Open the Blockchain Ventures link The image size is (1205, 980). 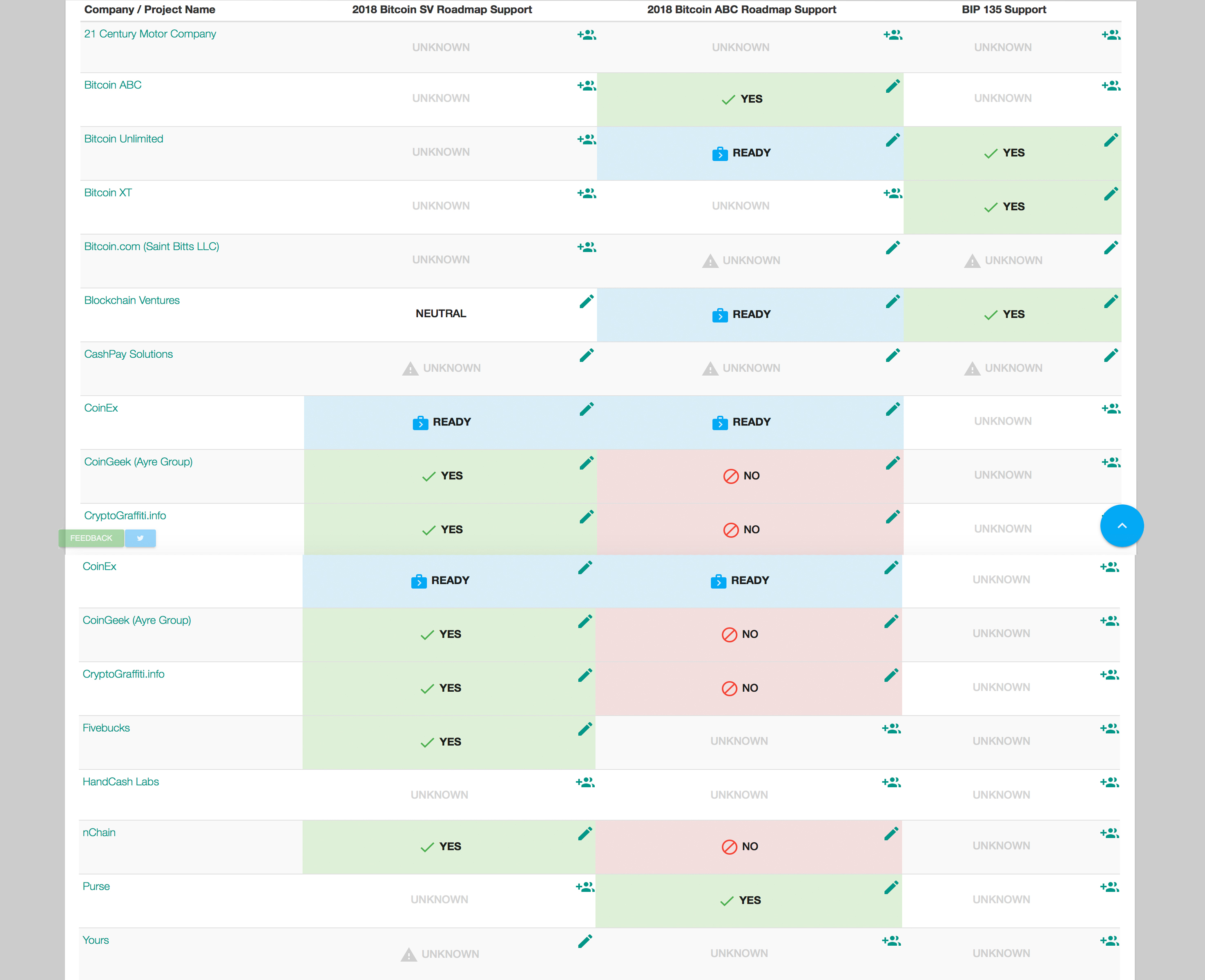(132, 300)
